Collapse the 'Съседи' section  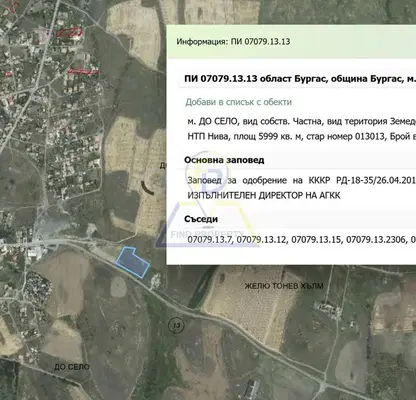[201, 219]
